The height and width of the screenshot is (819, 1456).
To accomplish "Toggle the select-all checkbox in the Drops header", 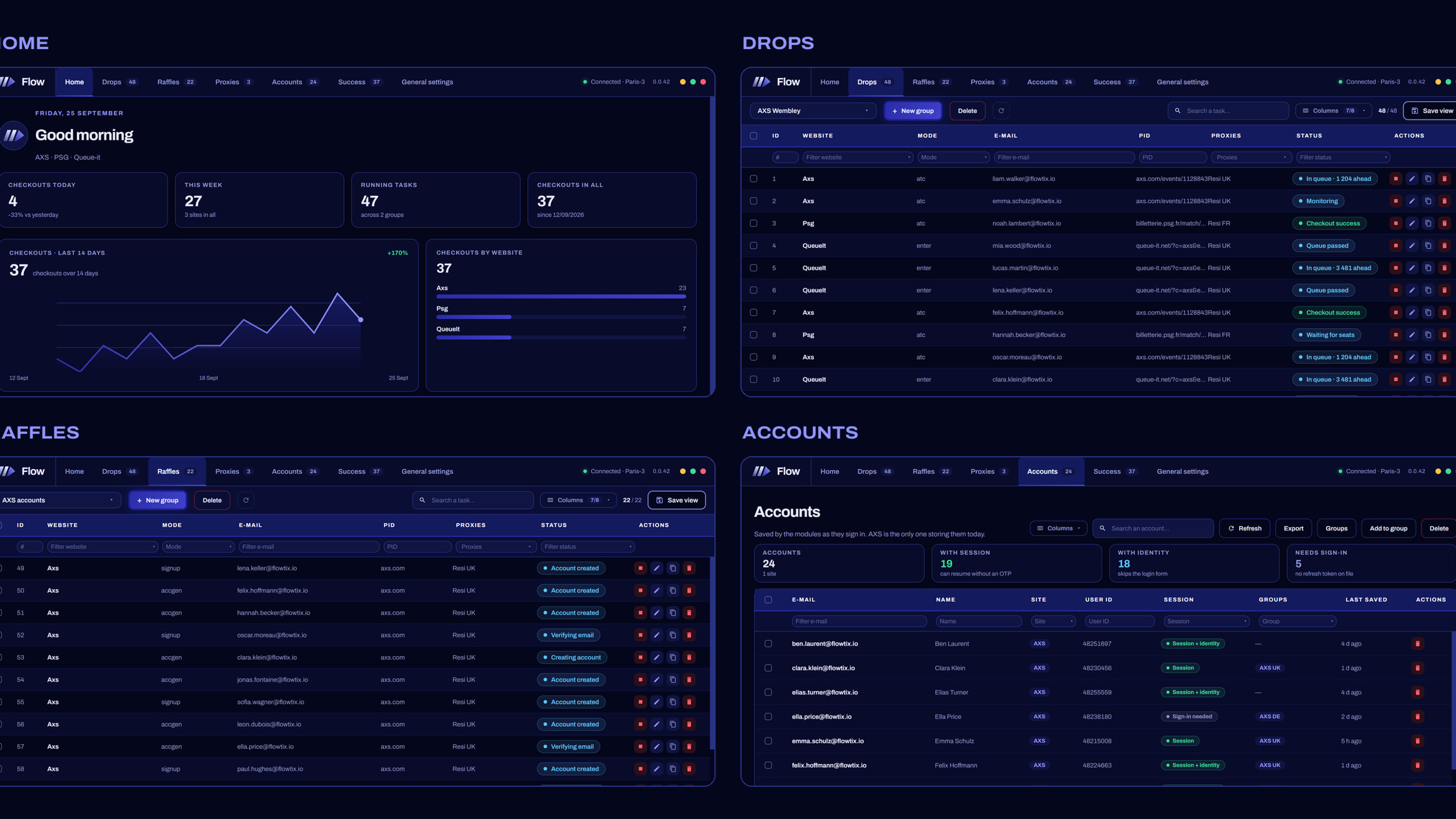I will [754, 136].
